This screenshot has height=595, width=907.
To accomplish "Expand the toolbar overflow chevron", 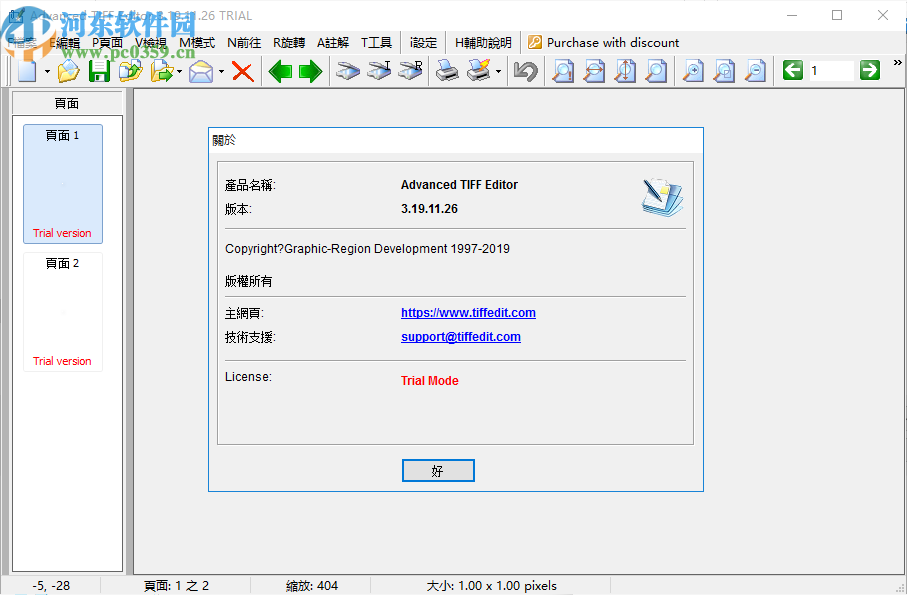I will tap(897, 62).
